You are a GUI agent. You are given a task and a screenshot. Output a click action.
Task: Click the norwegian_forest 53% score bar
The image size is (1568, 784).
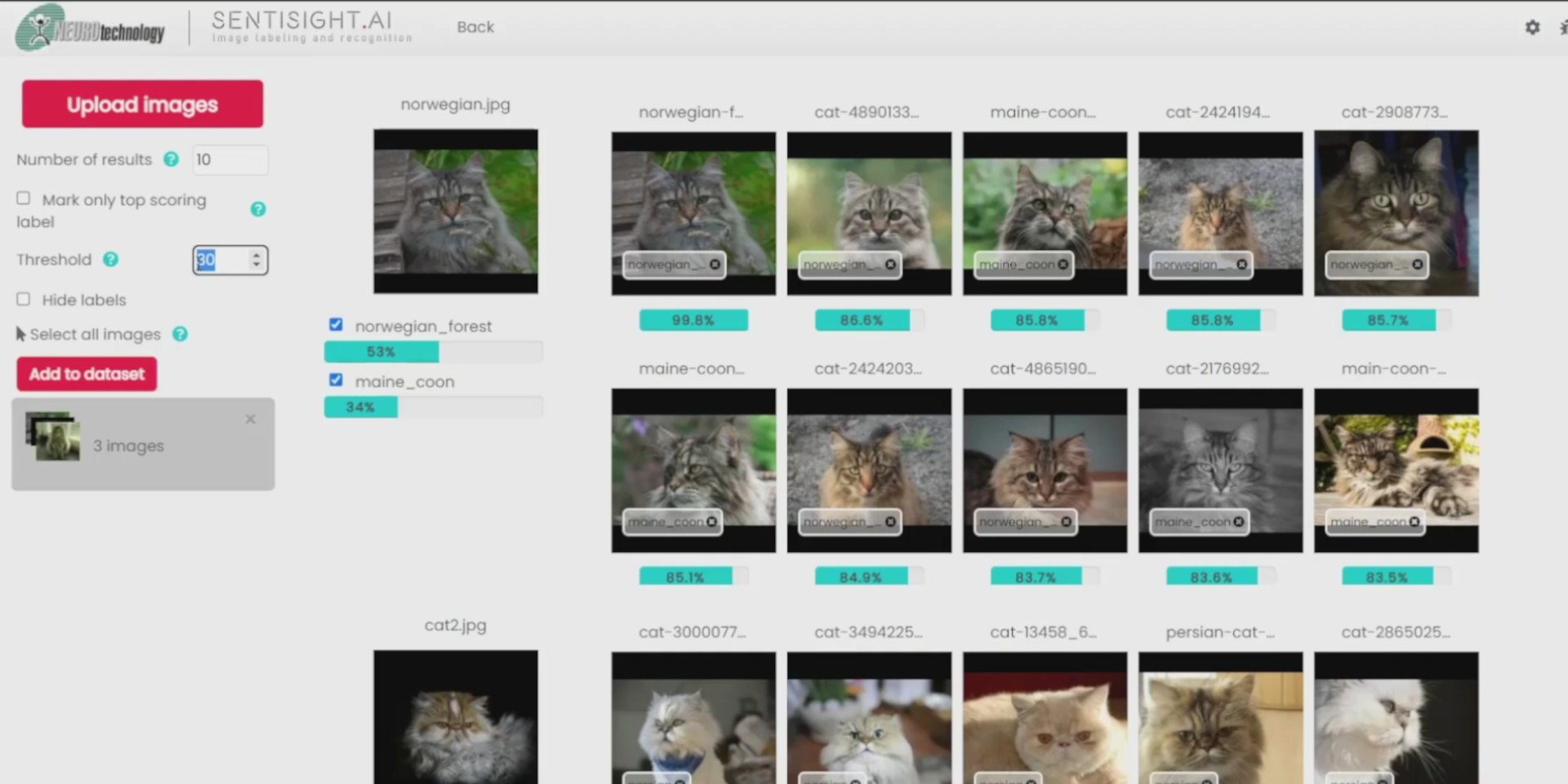point(433,352)
